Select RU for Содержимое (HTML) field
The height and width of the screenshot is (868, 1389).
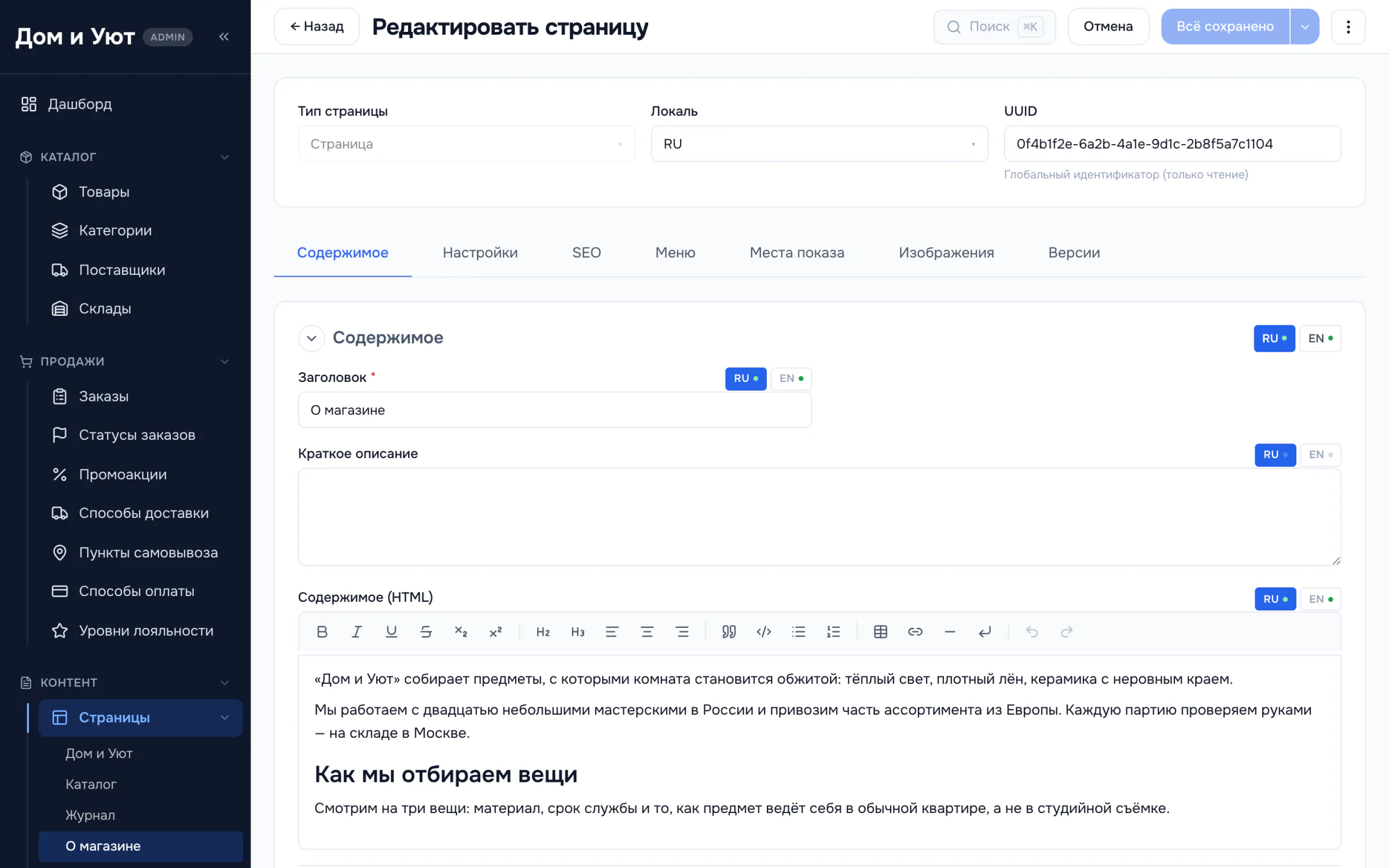pyautogui.click(x=1276, y=599)
